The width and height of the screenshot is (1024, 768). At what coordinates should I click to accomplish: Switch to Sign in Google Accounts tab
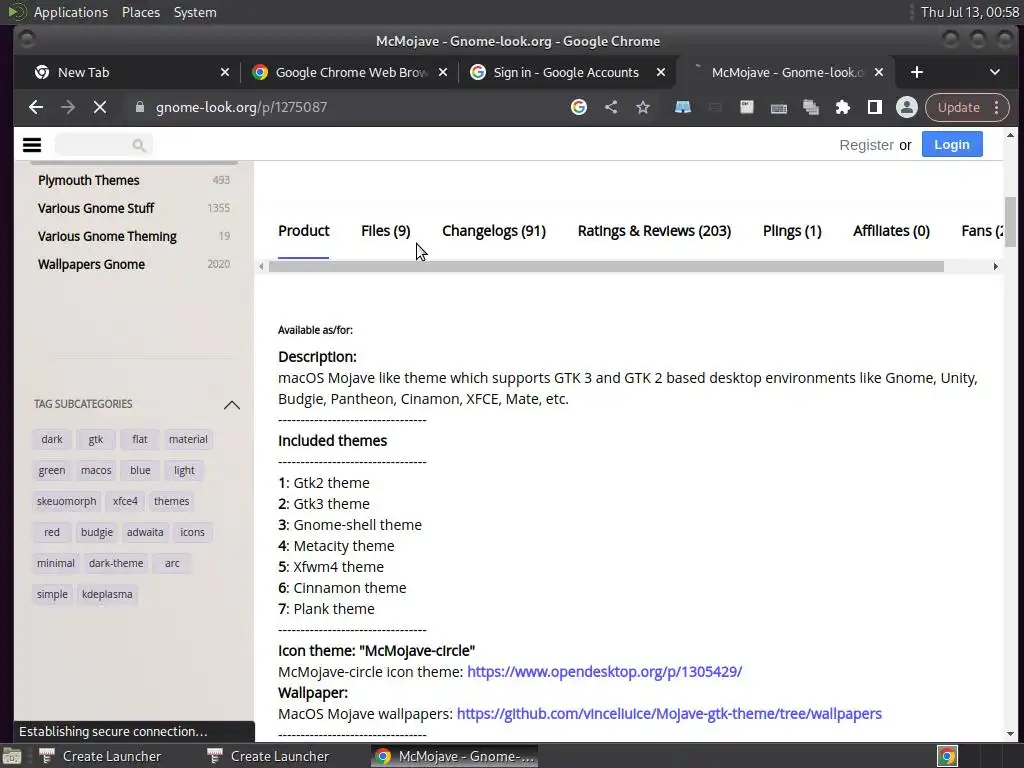565,72
